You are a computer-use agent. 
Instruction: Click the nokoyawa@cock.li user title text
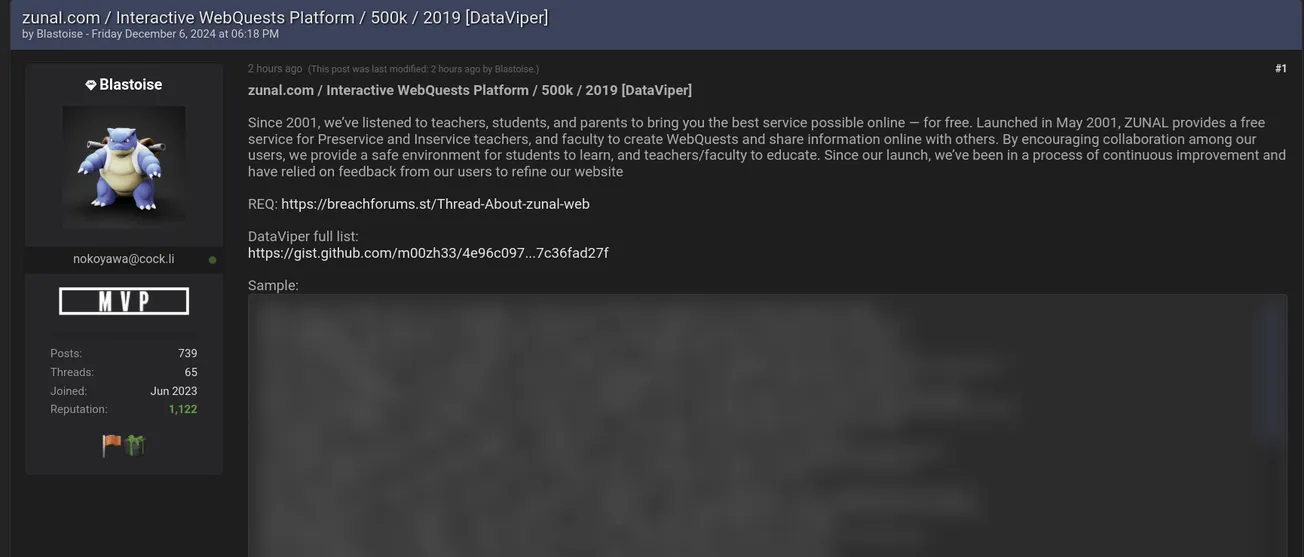click(123, 259)
